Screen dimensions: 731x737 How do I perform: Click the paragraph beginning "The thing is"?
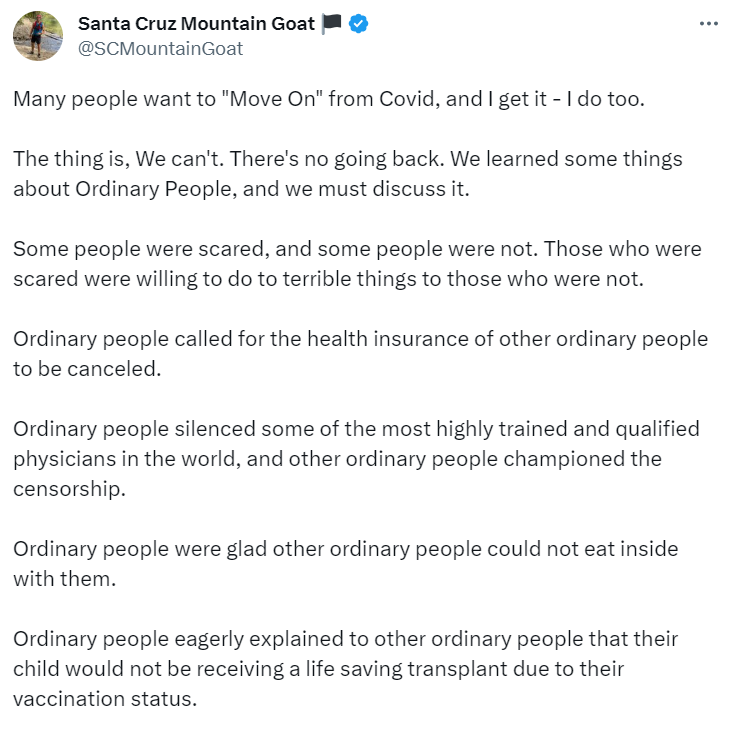(350, 174)
